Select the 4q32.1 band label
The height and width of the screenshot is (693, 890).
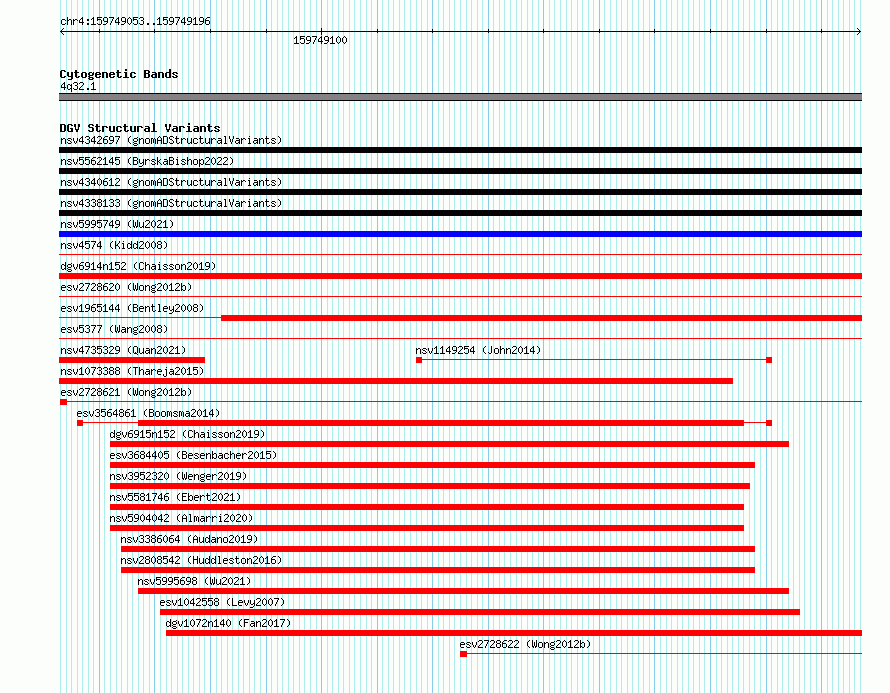click(x=78, y=86)
